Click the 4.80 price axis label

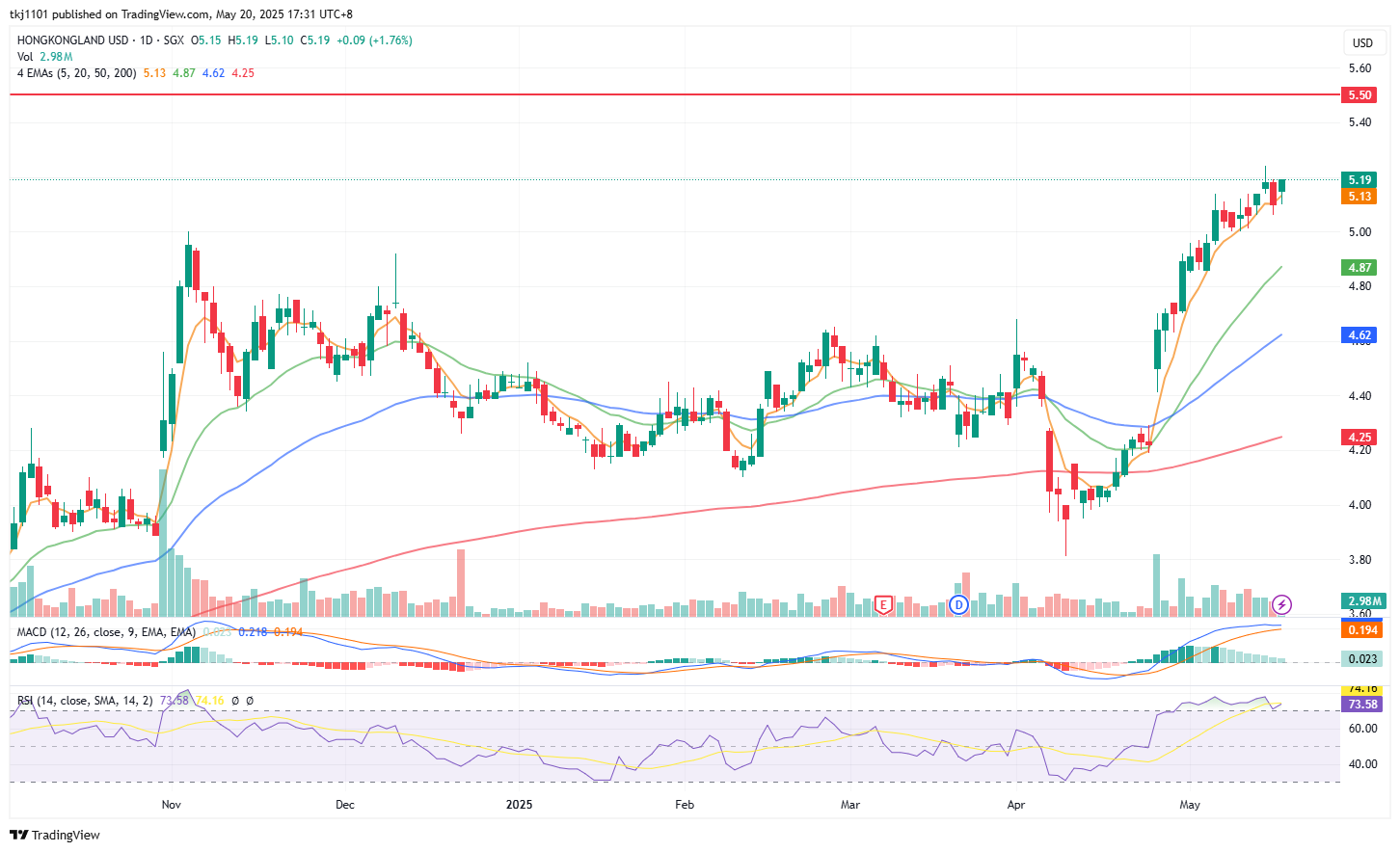coord(1360,286)
